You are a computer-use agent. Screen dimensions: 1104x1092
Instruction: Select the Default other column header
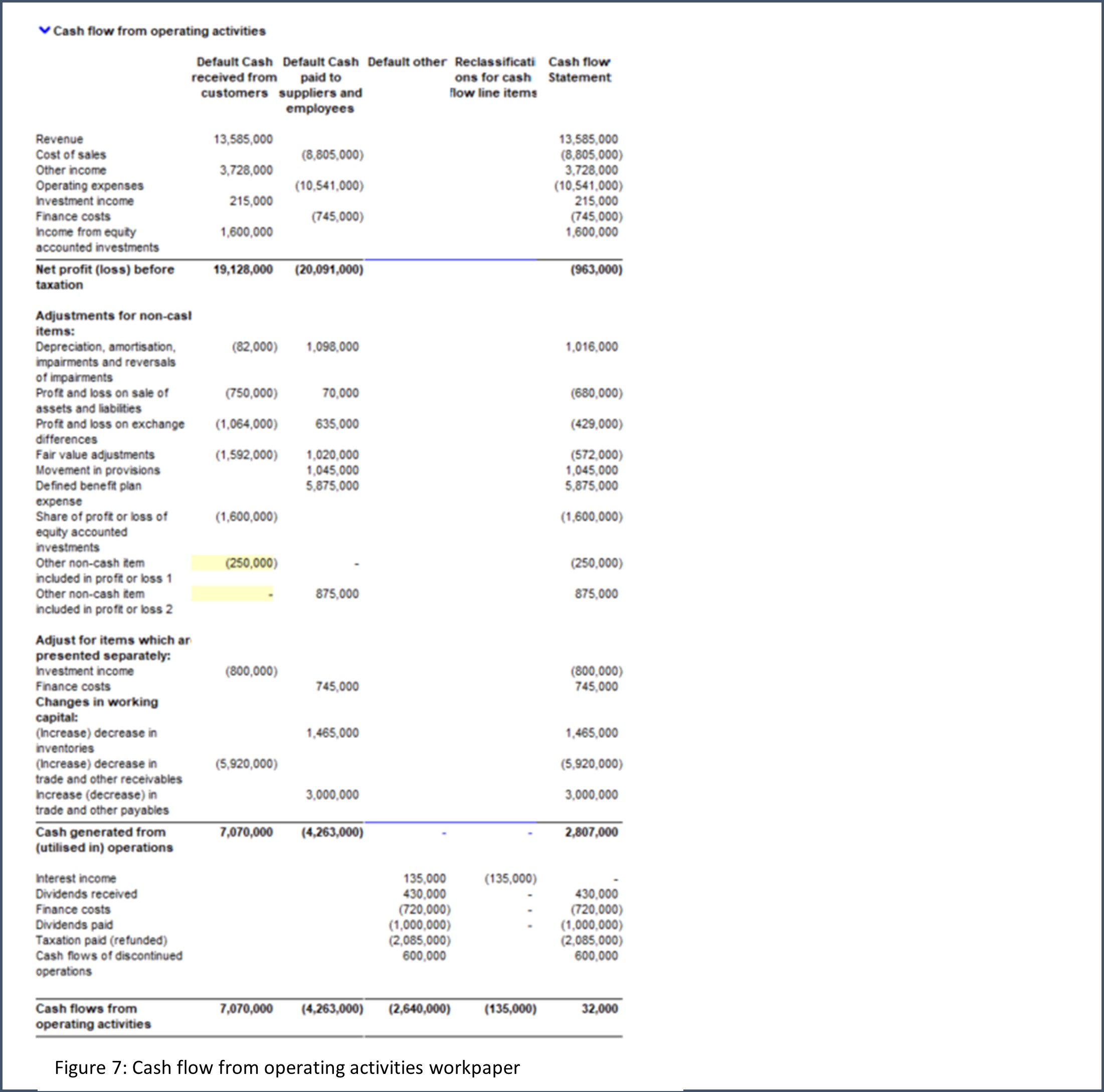click(406, 62)
